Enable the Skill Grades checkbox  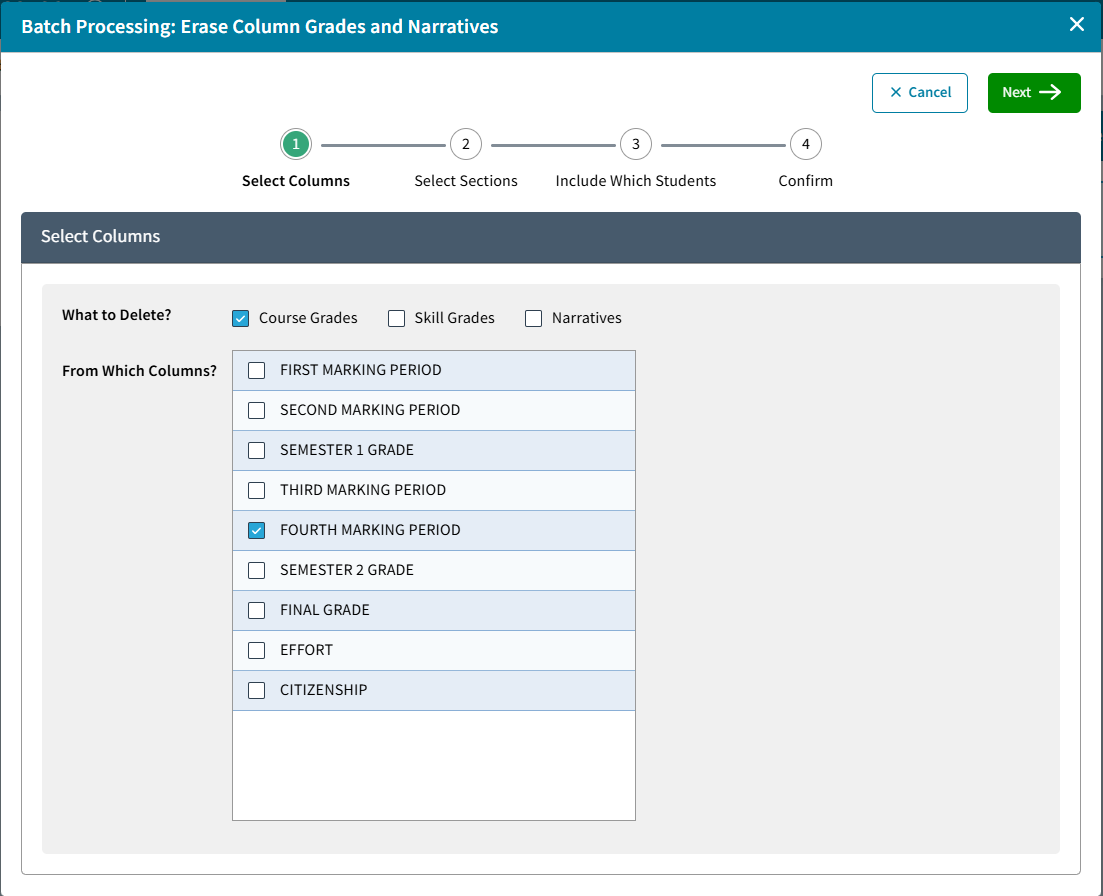(397, 319)
